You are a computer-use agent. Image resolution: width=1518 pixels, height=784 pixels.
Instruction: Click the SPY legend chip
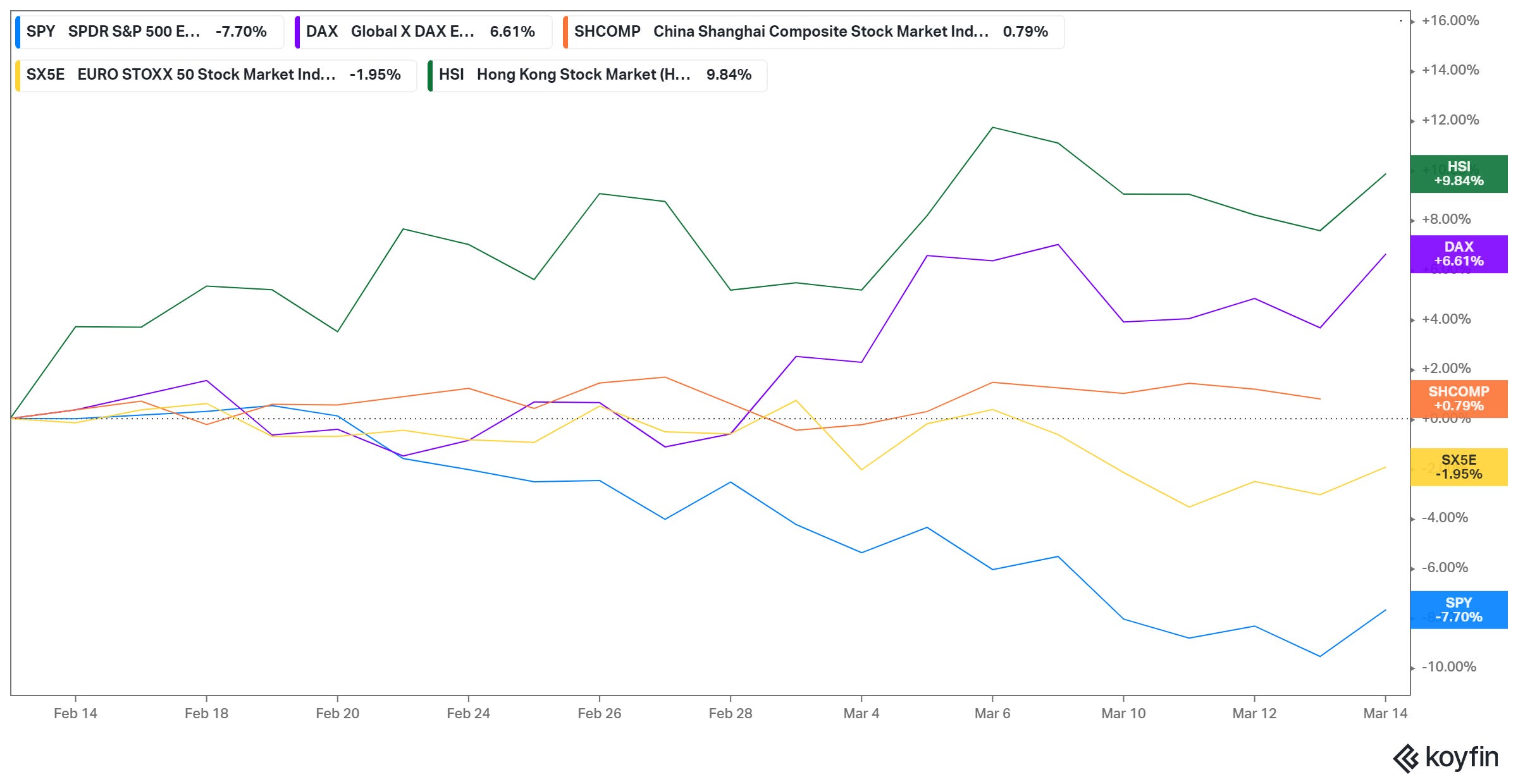(x=149, y=32)
